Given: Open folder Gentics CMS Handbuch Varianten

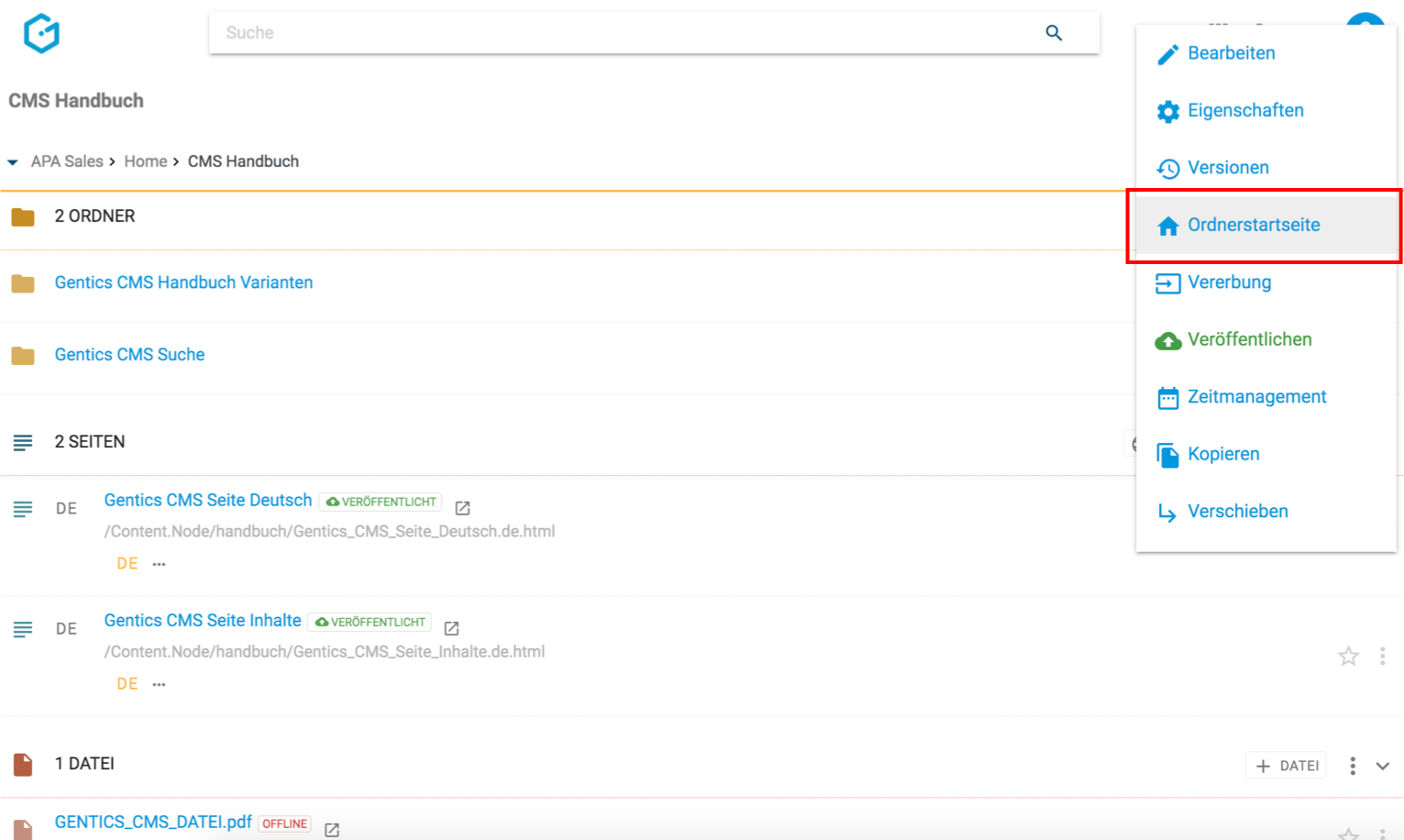Looking at the screenshot, I should 183,282.
